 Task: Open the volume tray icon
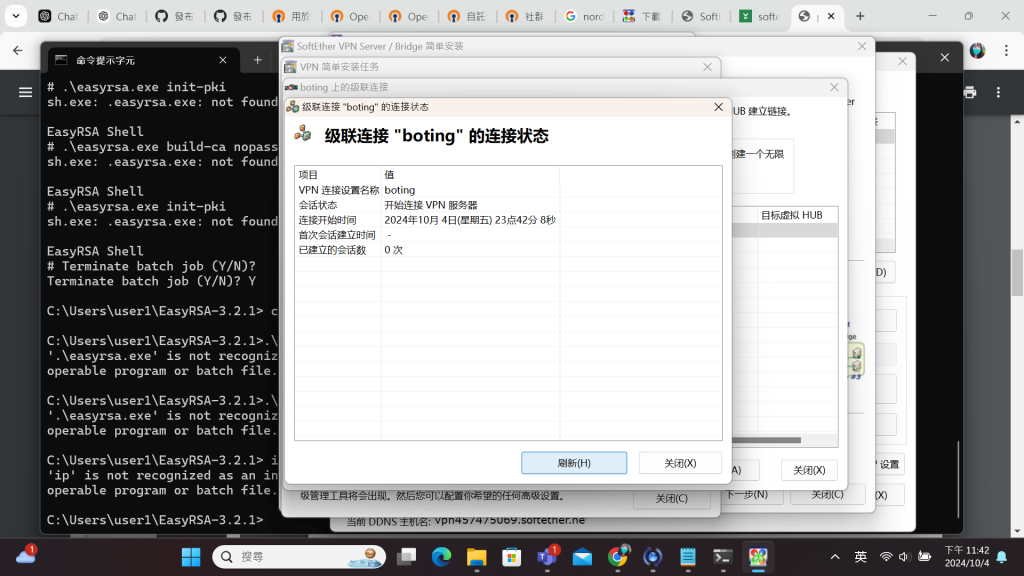click(904, 557)
